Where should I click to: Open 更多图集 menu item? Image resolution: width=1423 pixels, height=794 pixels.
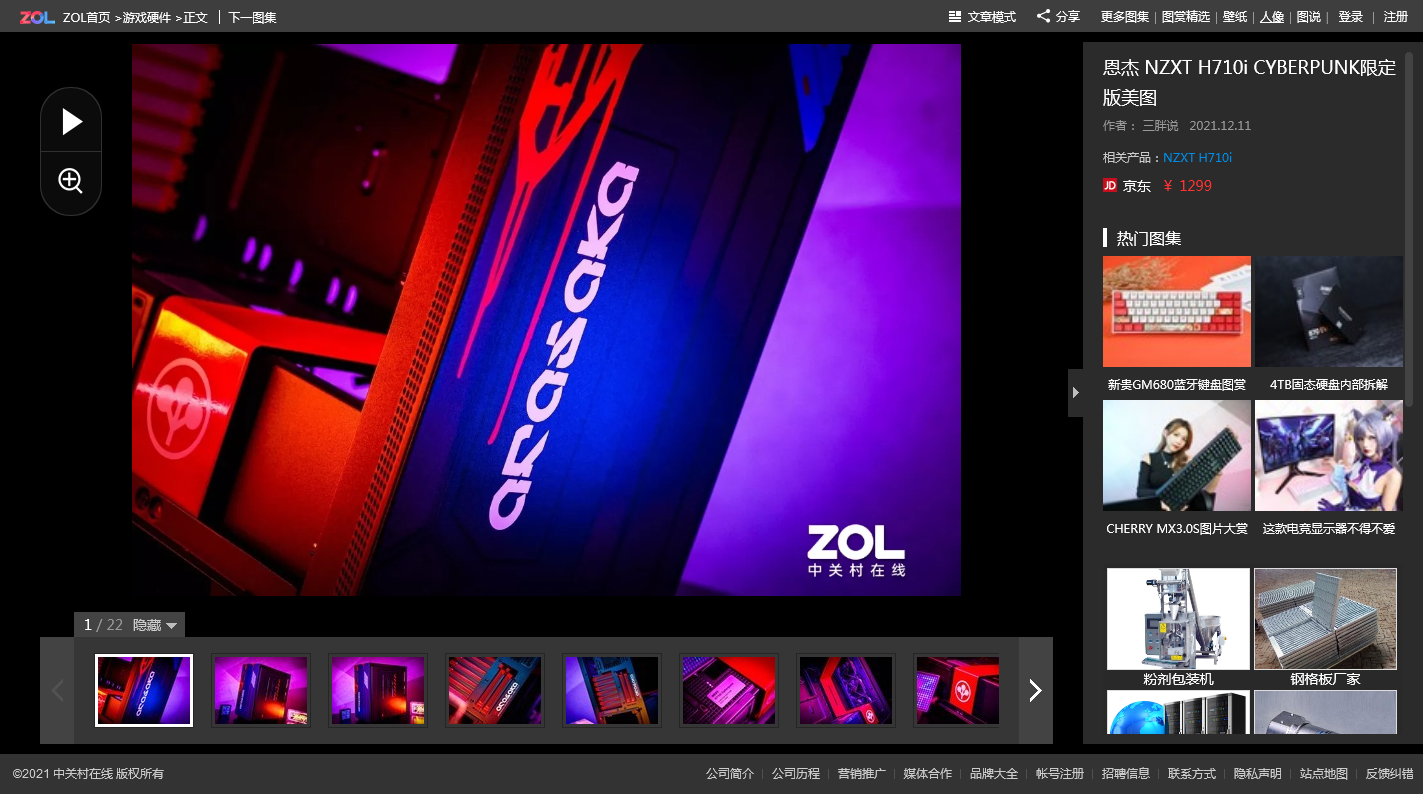click(1125, 17)
